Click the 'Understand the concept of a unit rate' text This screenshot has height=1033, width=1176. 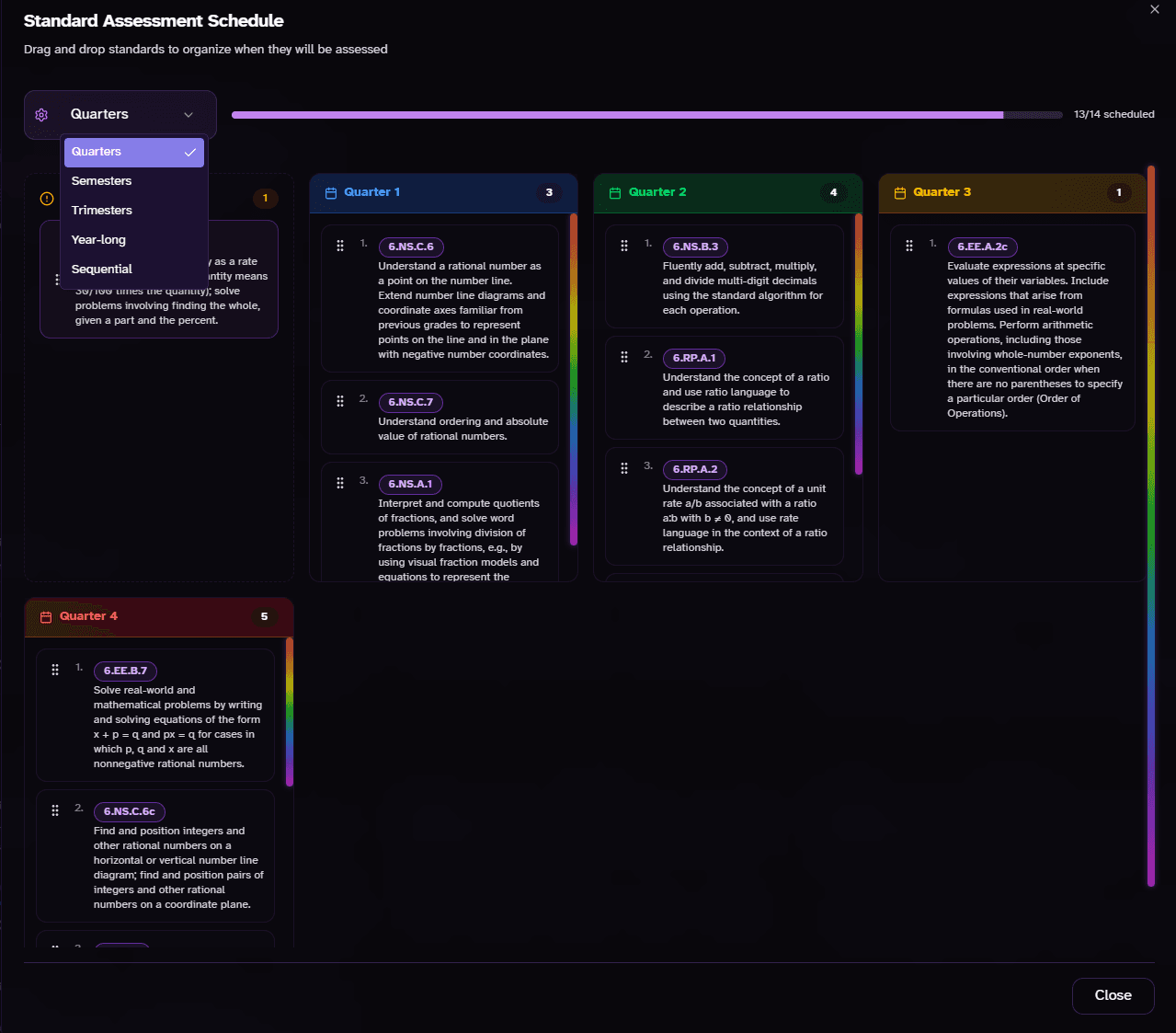[745, 518]
